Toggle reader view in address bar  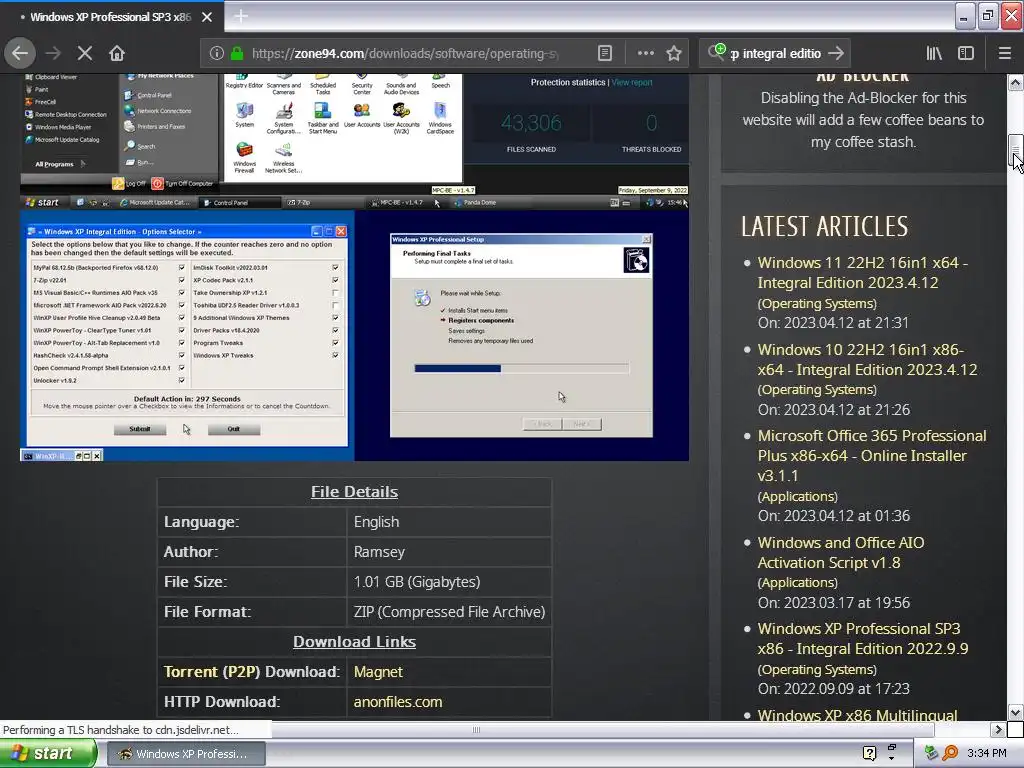click(x=605, y=54)
